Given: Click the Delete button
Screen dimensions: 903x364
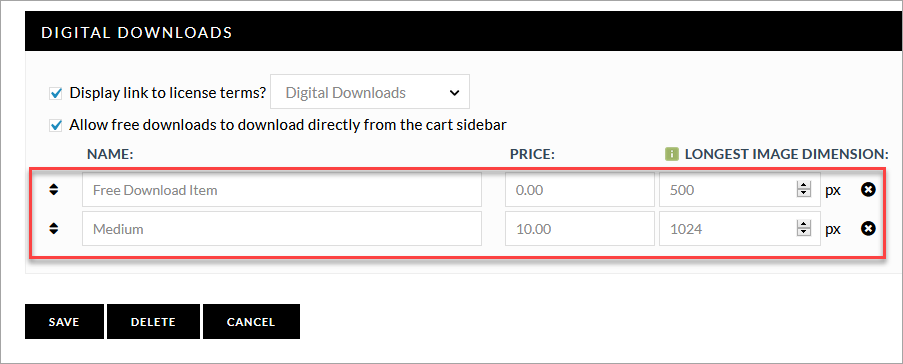Looking at the screenshot, I should tap(153, 321).
